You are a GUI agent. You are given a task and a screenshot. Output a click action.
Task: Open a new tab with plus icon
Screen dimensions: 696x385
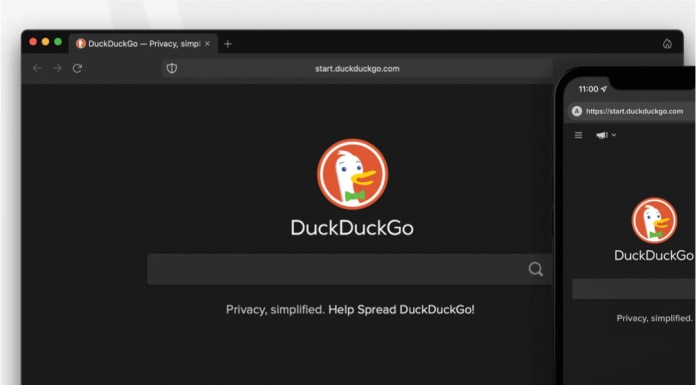point(228,44)
